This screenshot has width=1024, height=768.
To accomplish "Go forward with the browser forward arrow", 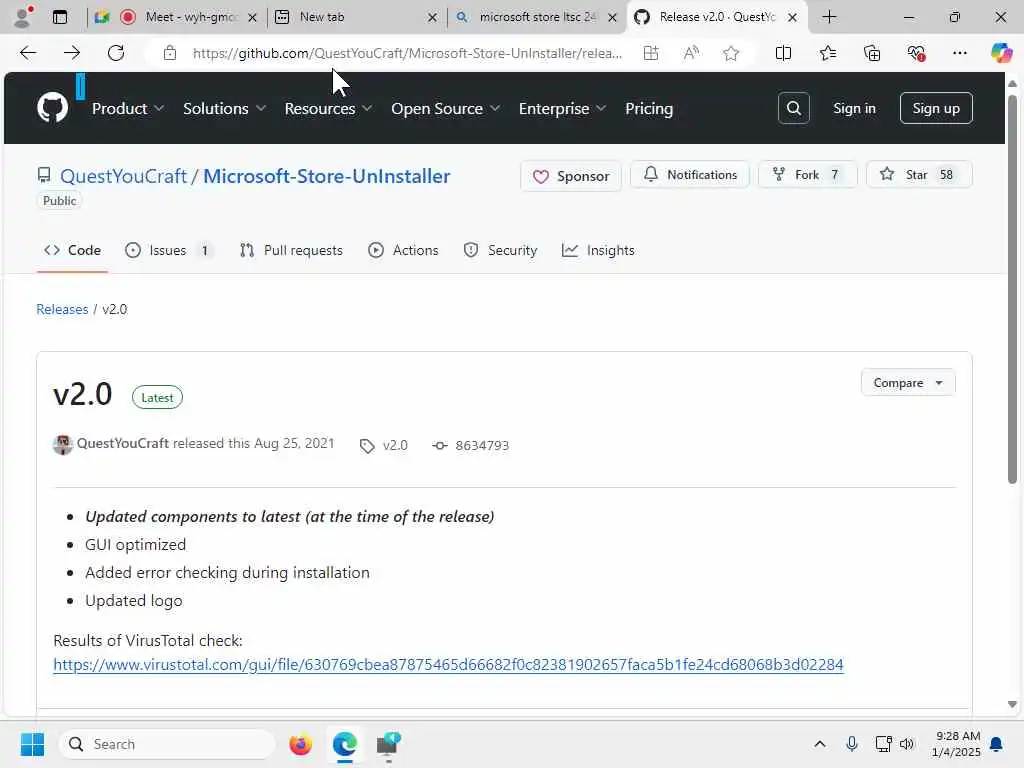I will 72,53.
